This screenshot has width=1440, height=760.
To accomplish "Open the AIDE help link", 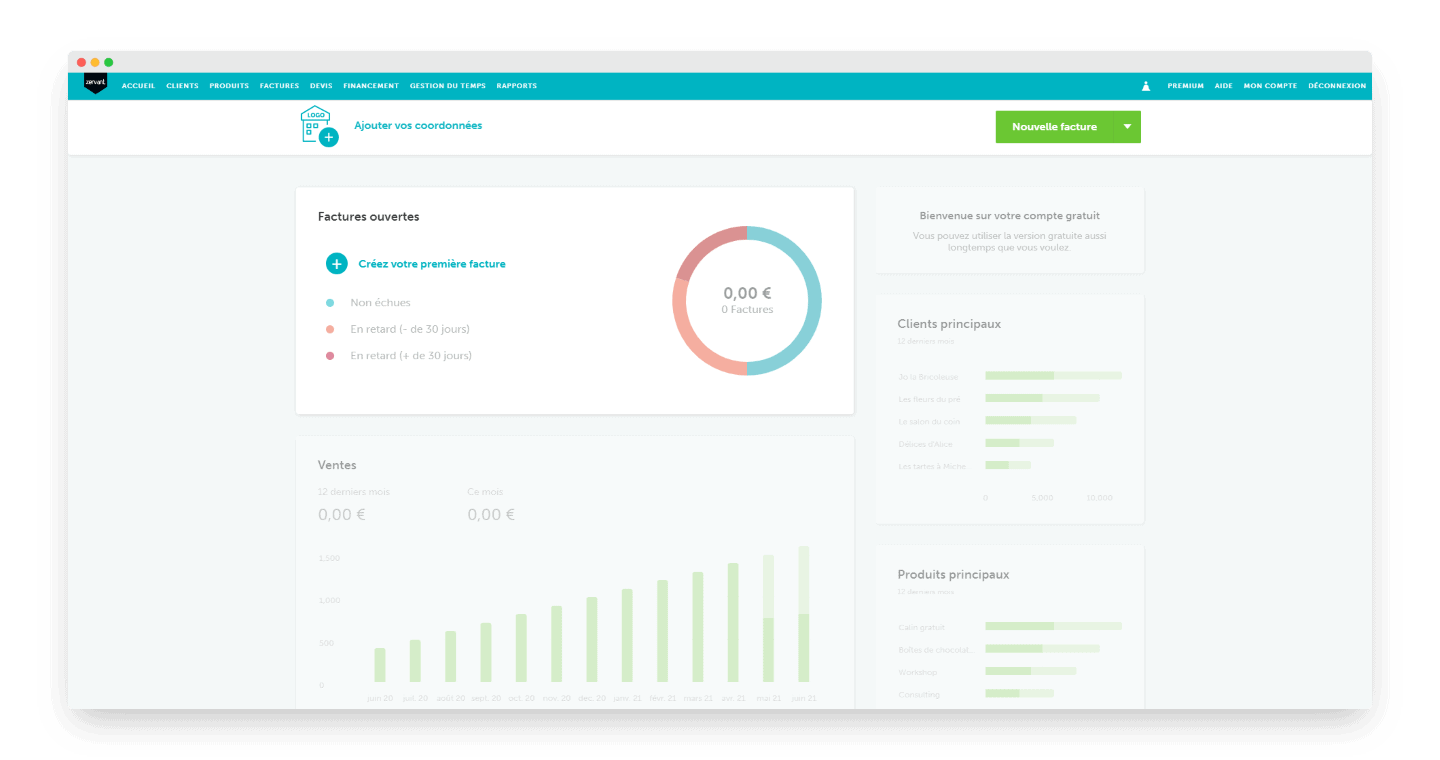I will (1223, 86).
